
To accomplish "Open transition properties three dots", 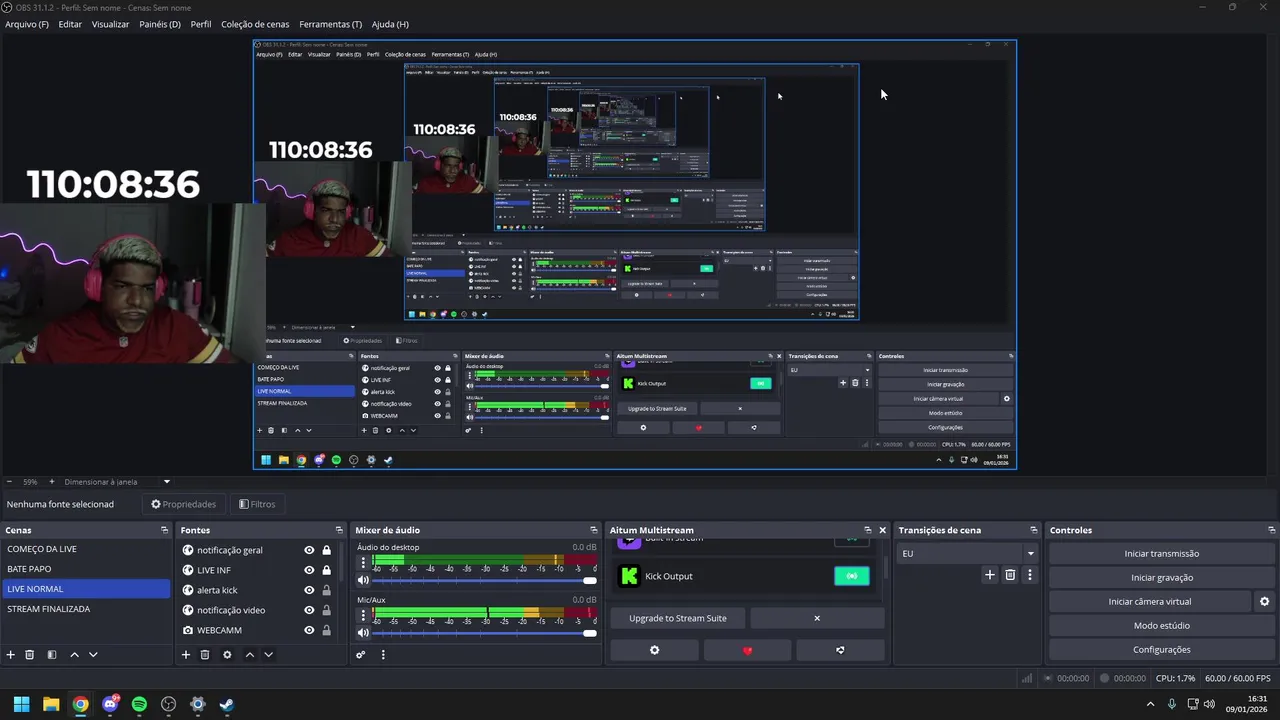I will click(x=1030, y=575).
